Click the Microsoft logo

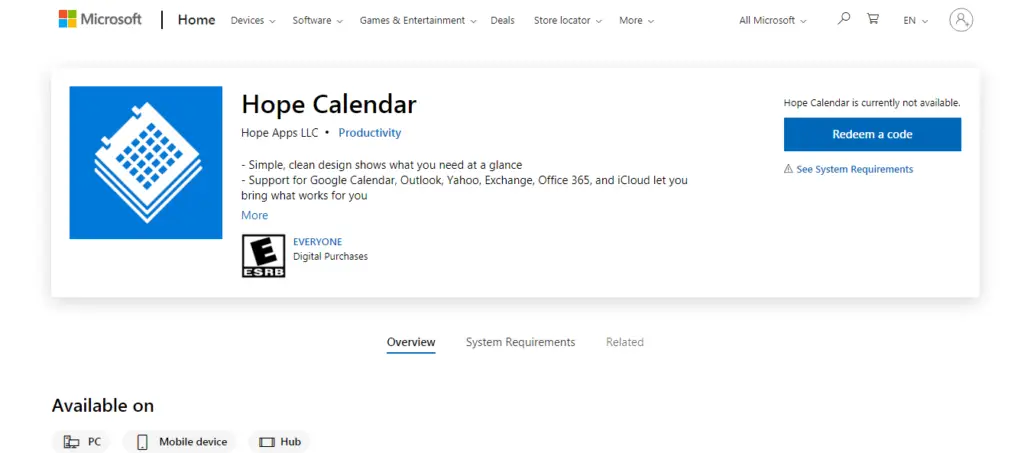(100, 19)
